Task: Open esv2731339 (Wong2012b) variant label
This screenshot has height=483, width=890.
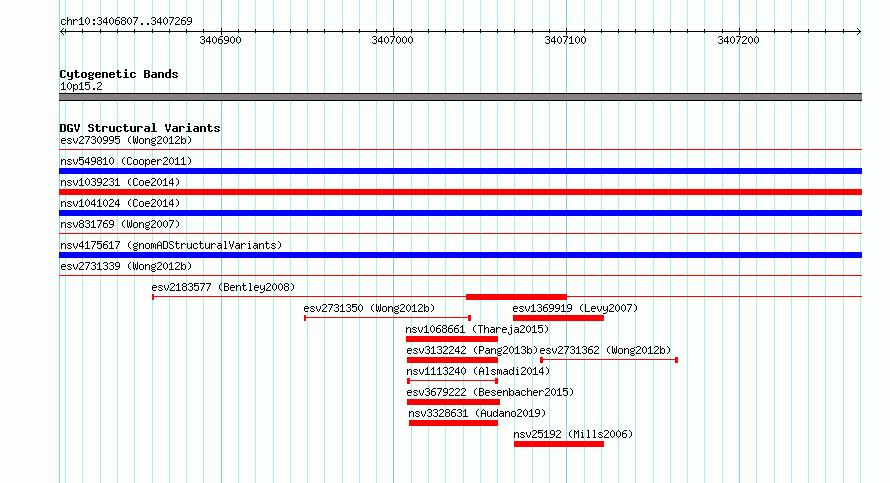Action: [126, 266]
